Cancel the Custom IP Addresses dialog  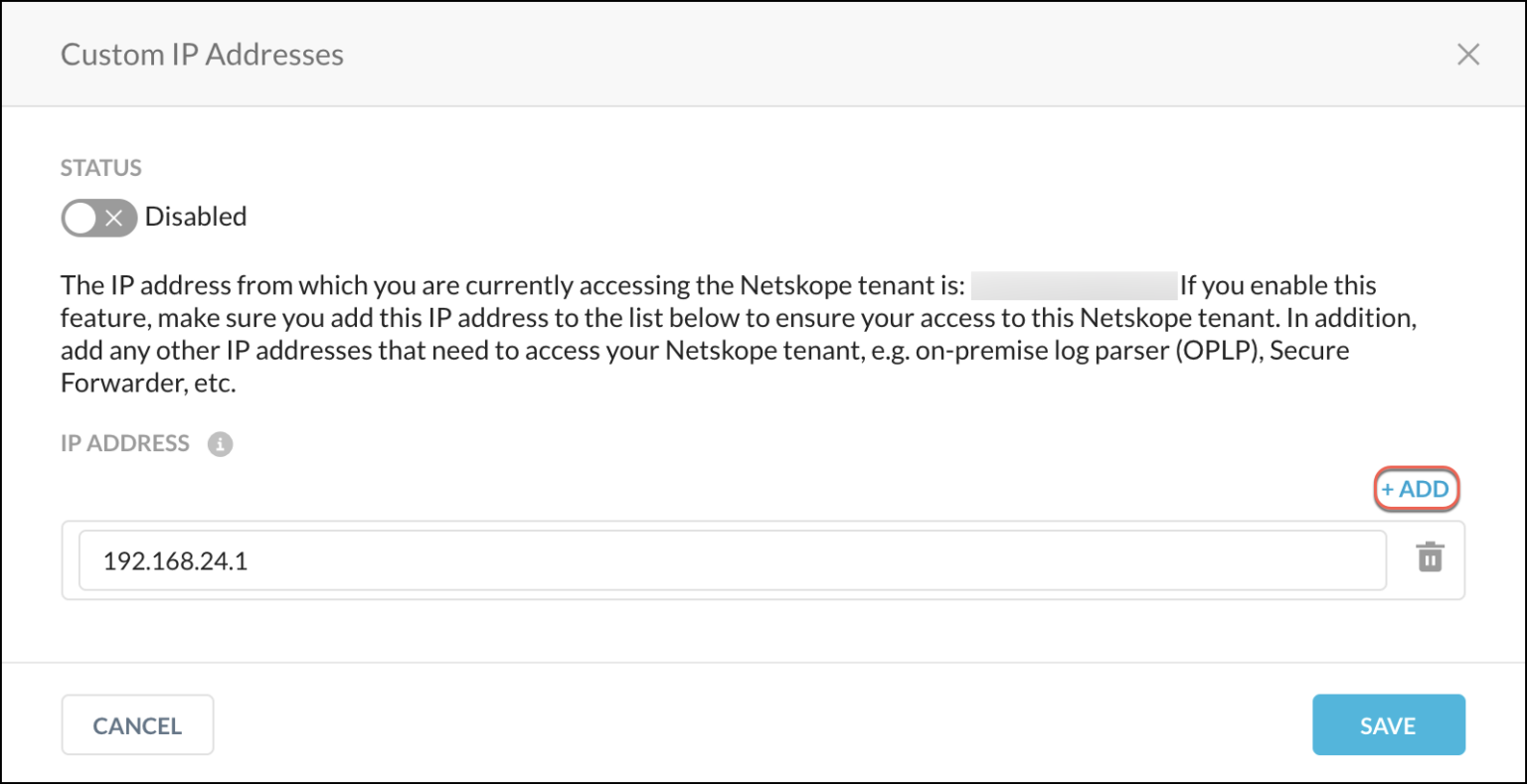click(x=137, y=724)
